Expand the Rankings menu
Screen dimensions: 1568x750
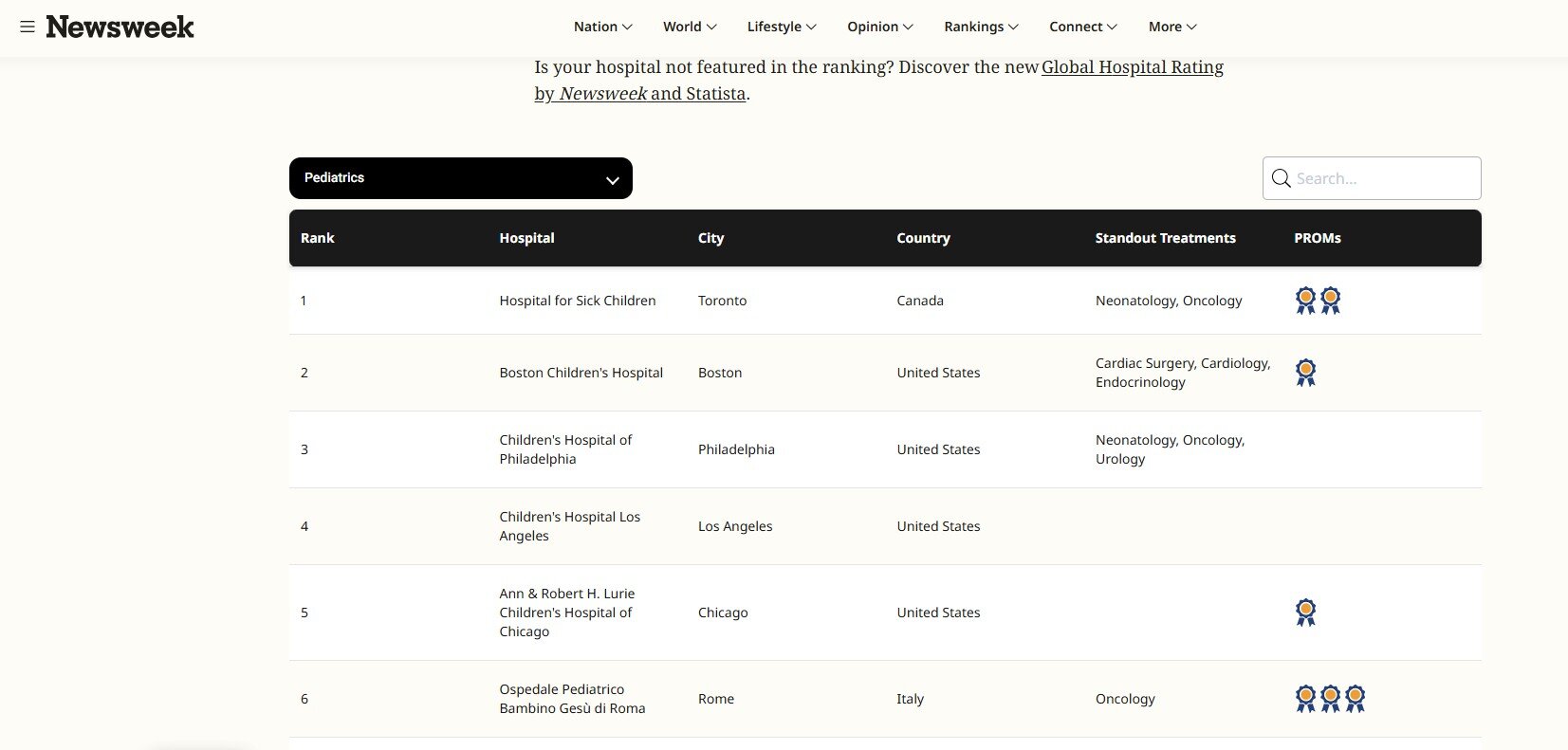click(981, 27)
